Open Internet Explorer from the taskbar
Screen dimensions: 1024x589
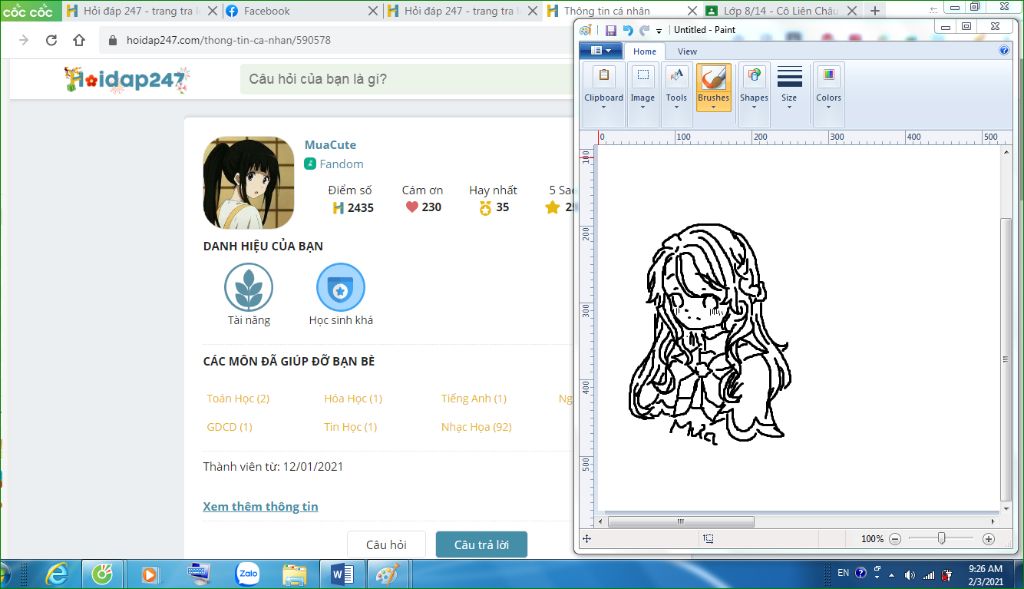coord(57,575)
